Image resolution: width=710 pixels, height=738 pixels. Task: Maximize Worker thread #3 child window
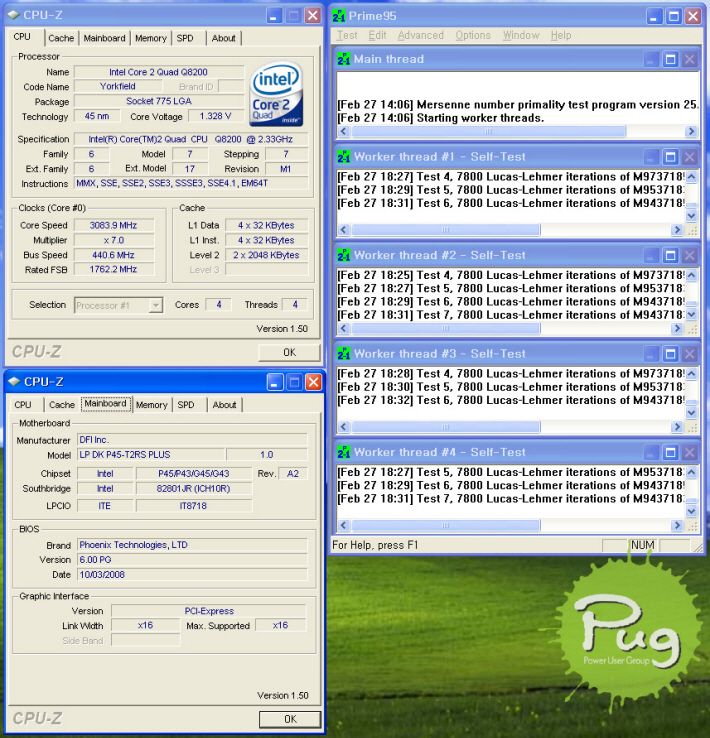pos(670,354)
